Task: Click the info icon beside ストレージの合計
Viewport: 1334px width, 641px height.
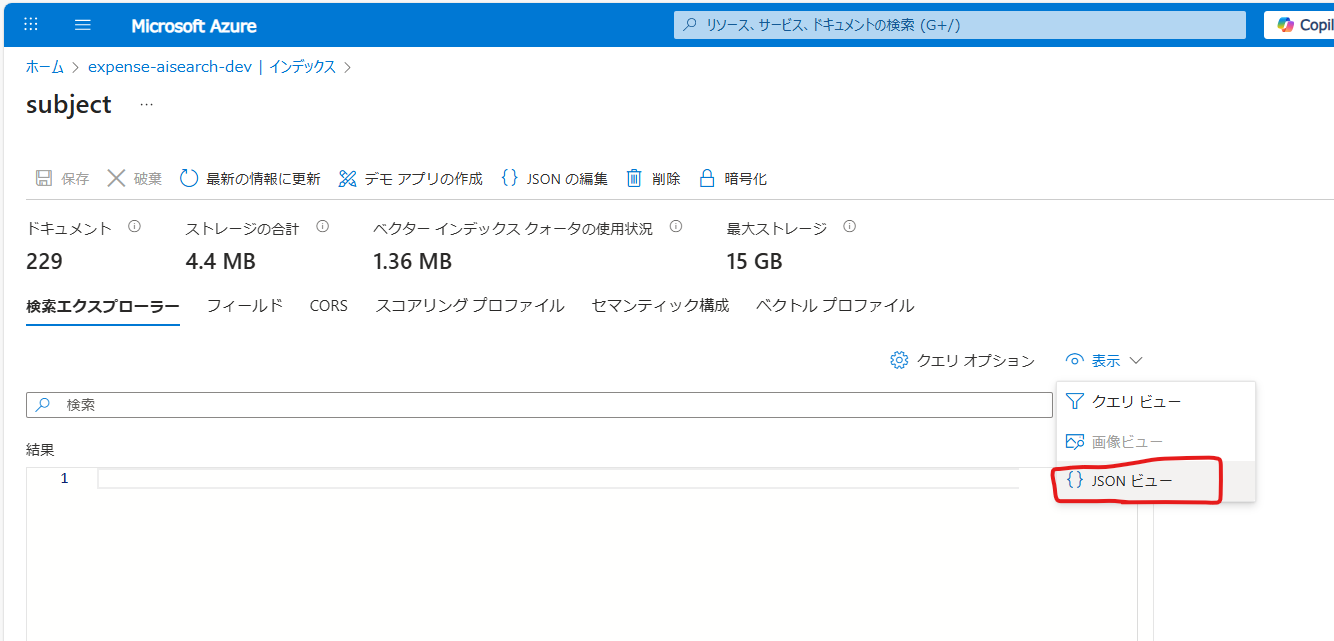Action: (x=322, y=227)
